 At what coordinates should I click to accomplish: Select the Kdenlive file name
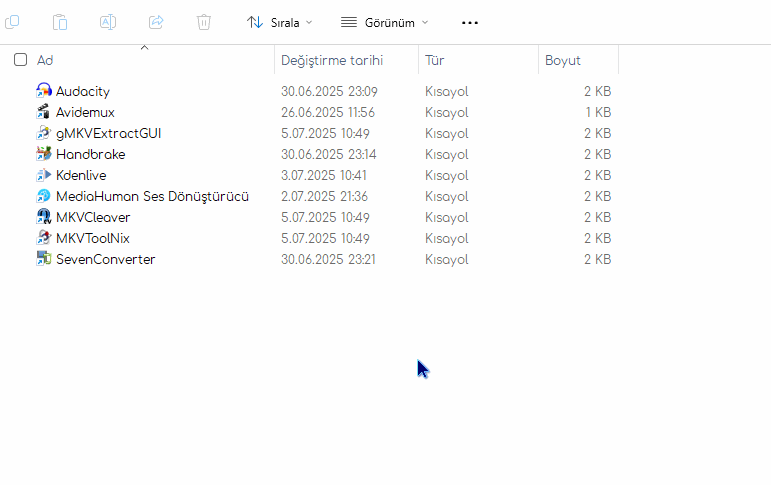pyautogui.click(x=81, y=175)
